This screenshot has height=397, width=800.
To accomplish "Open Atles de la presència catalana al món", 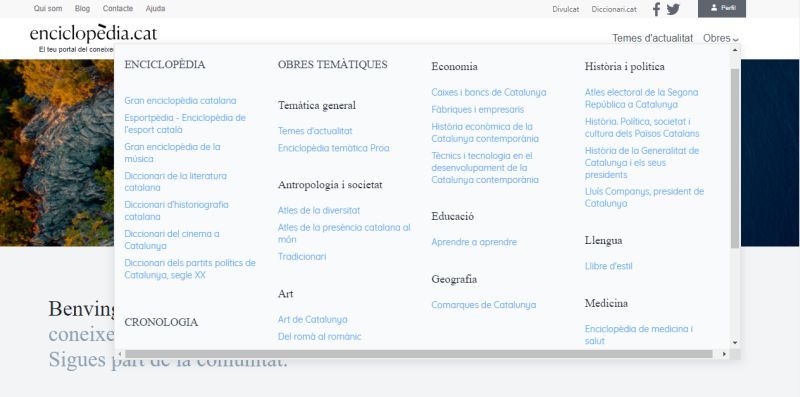I will coord(344,233).
